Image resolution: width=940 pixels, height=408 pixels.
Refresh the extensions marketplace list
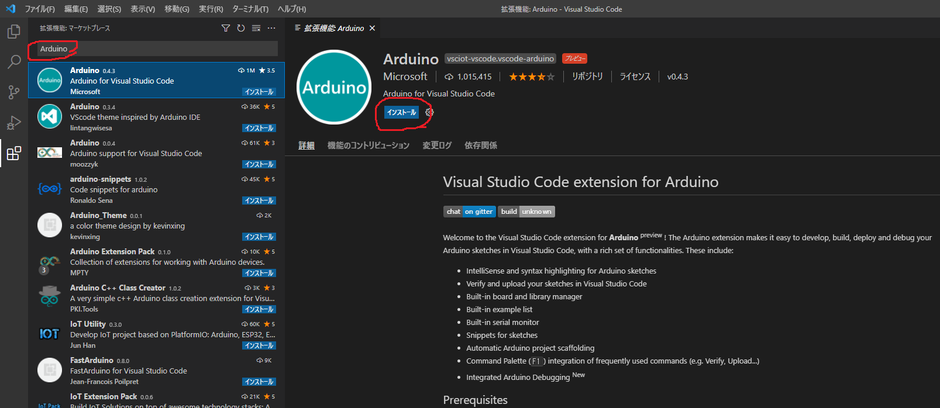(x=241, y=28)
